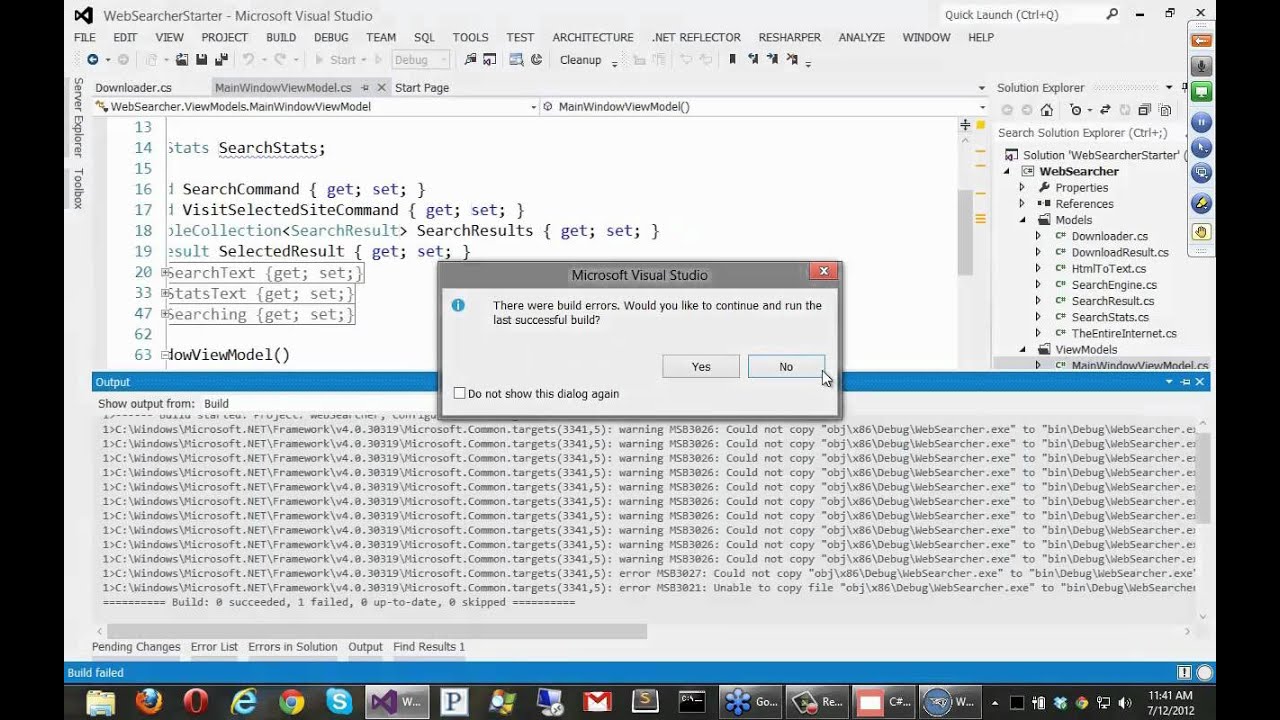Click the highlighter tool on recorder sidebar
This screenshot has height=720, width=1280.
pyautogui.click(x=1201, y=203)
